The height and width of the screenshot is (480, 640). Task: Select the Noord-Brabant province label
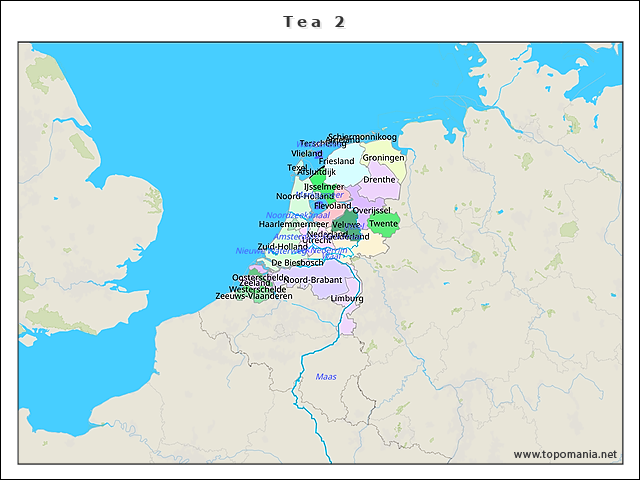point(313,280)
